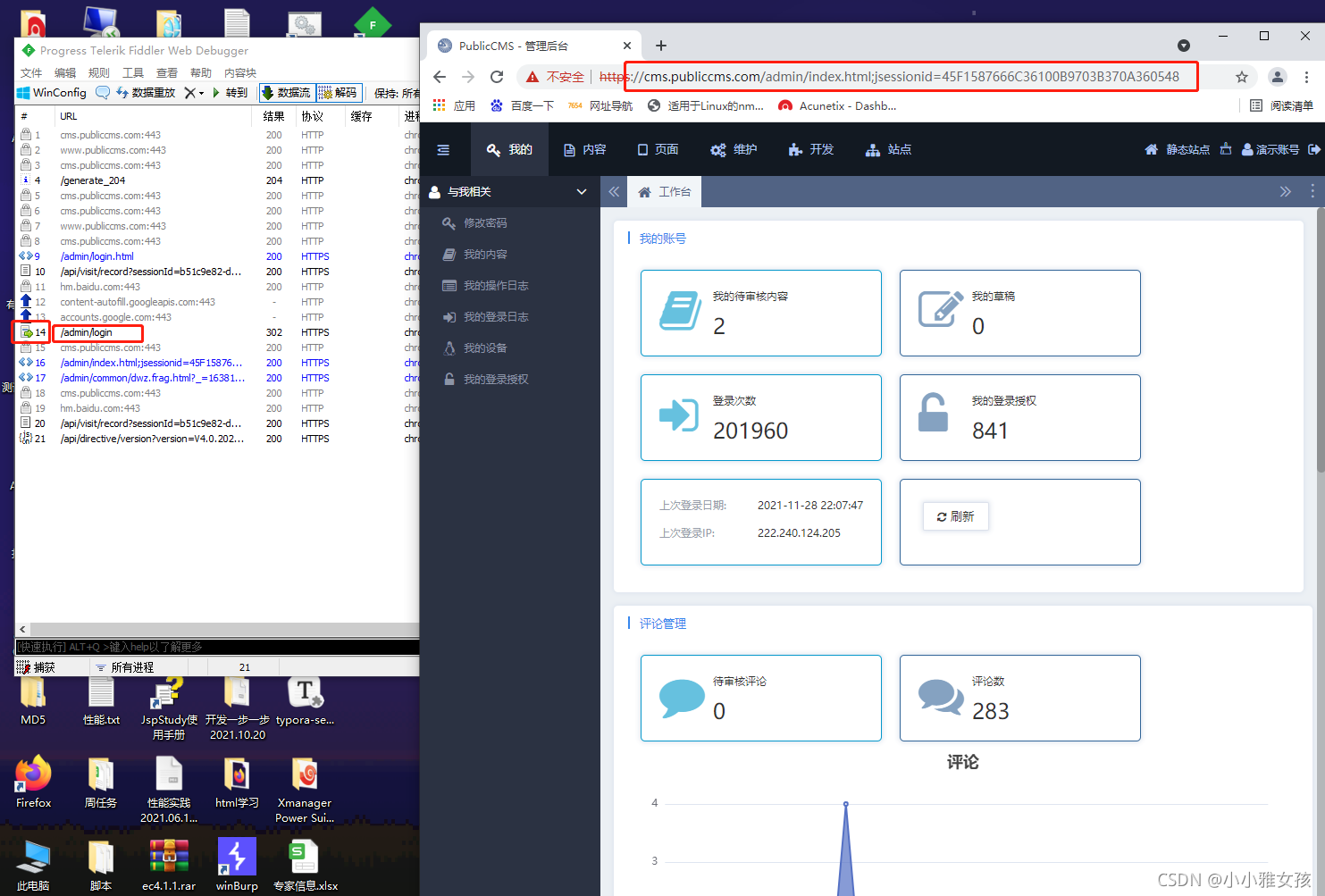Click 转到 go button in Fiddler
Viewport: 1325px width, 896px height.
coord(230,93)
